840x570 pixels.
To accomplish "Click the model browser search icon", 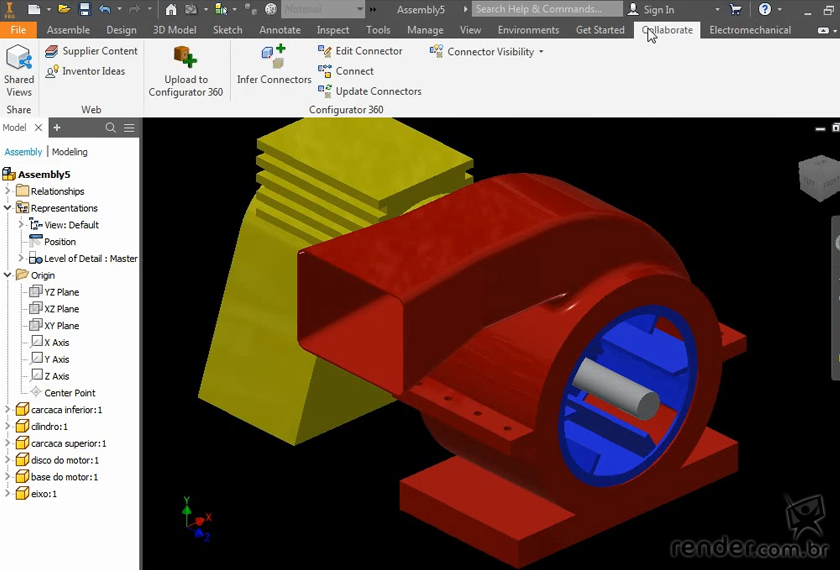I will coord(111,128).
